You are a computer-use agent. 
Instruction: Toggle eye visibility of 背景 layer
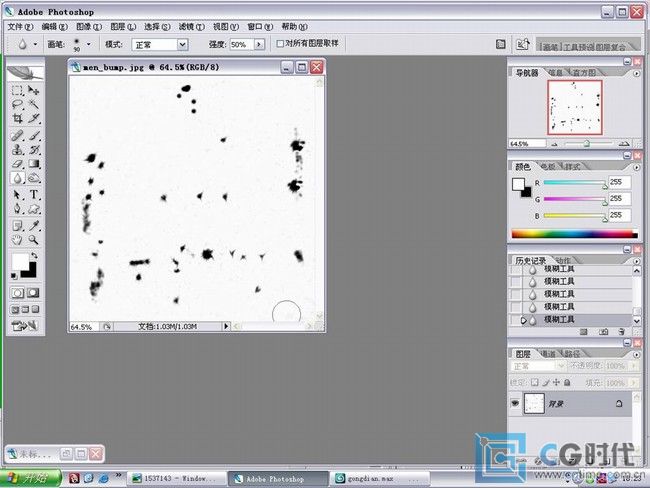point(515,403)
